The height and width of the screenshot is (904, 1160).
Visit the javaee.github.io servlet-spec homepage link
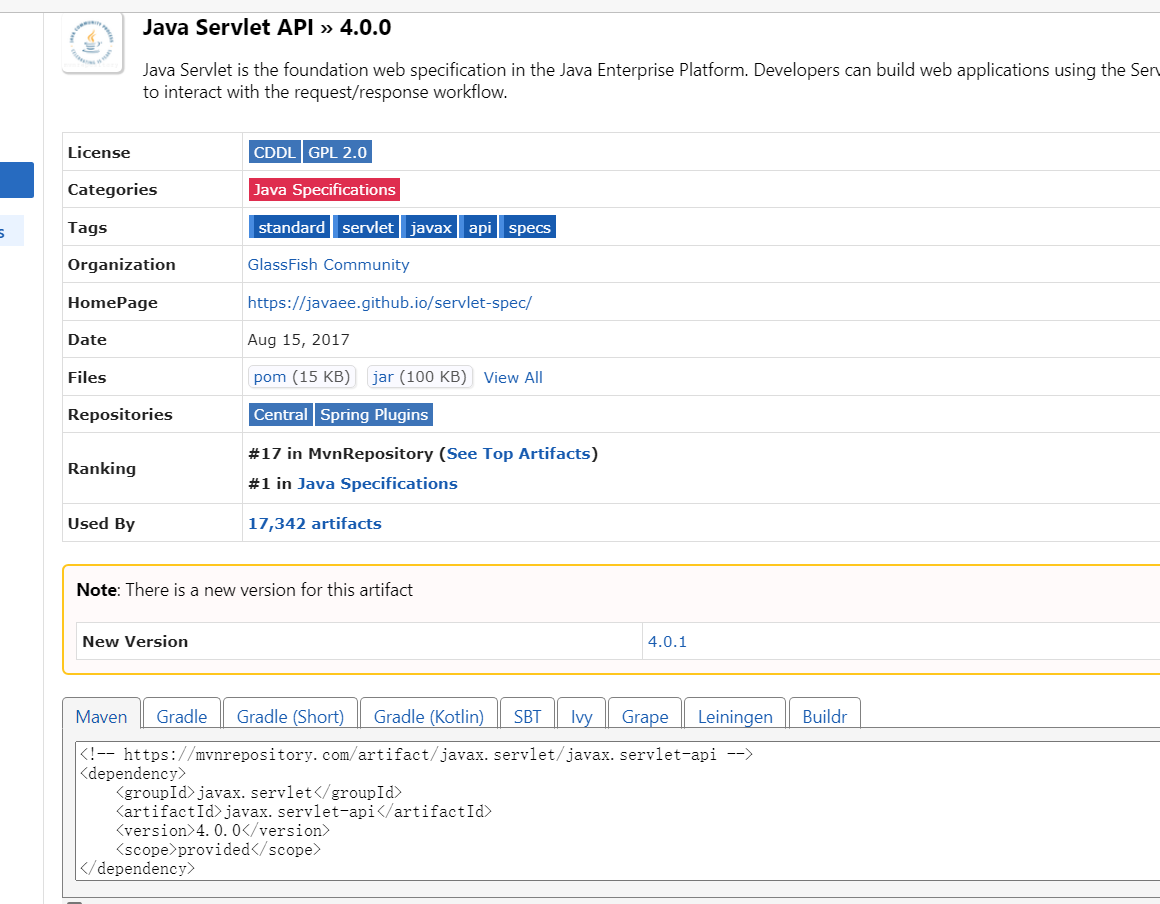click(x=390, y=303)
